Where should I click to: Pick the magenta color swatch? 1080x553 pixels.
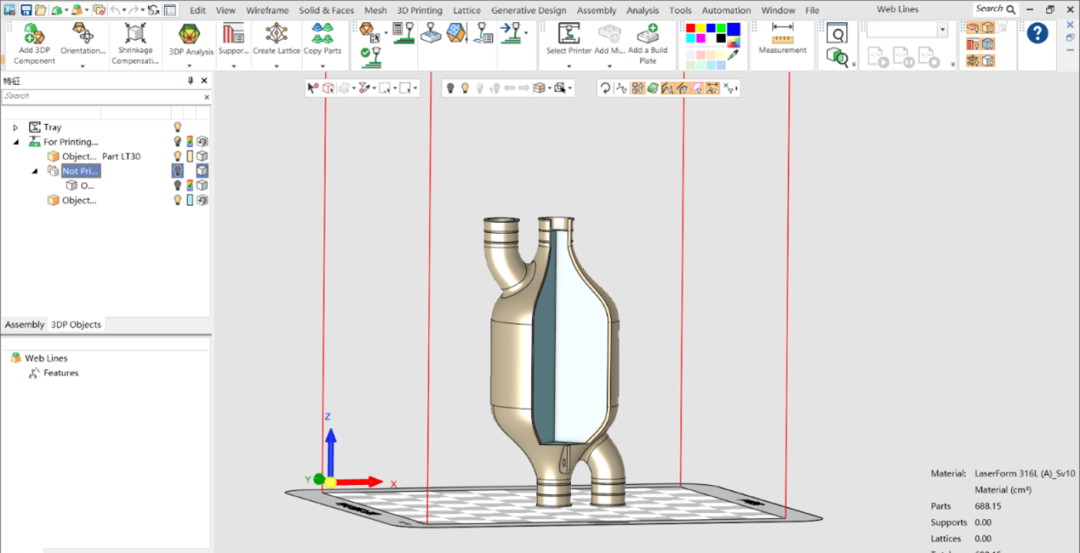pos(701,39)
